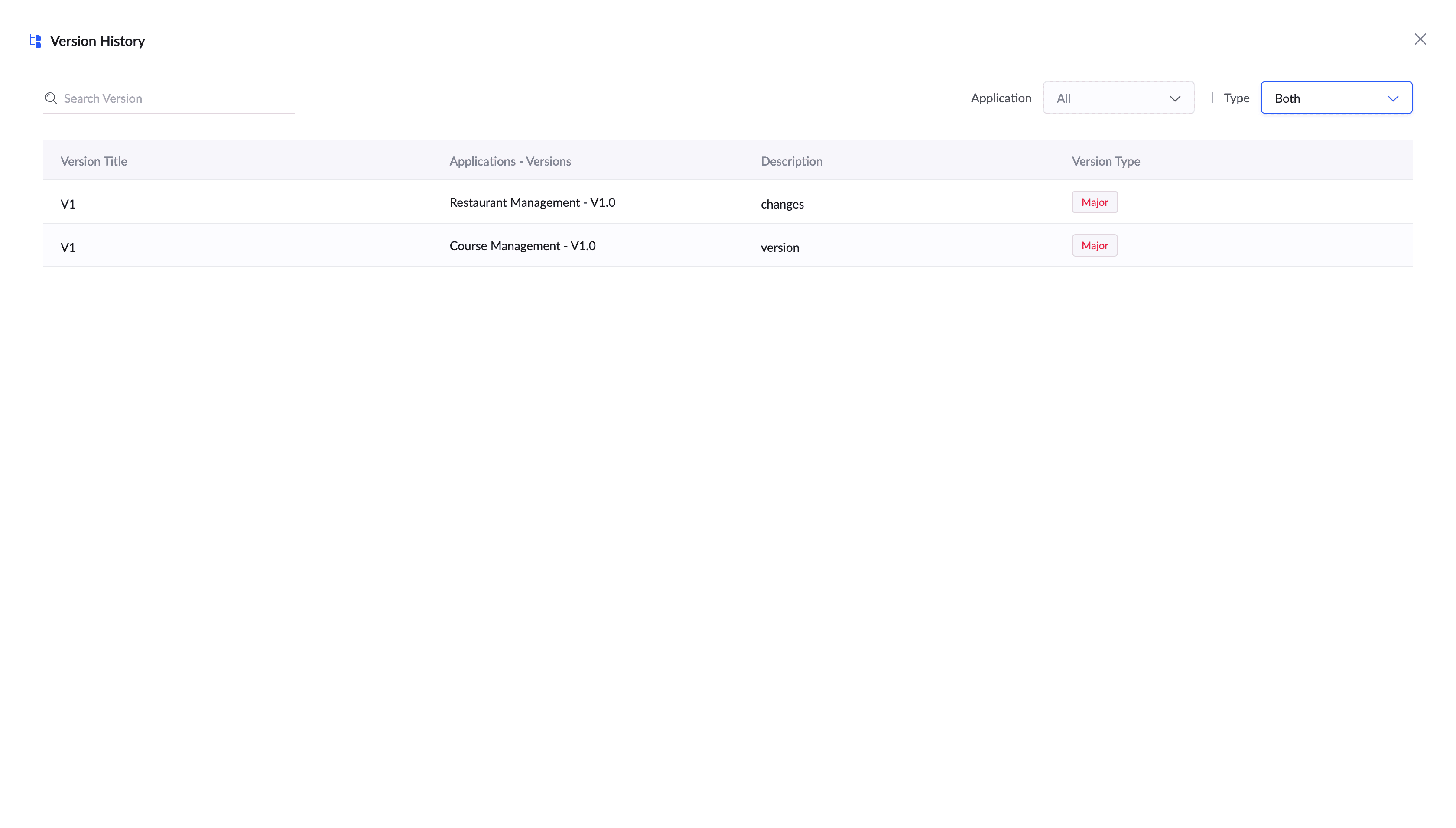Click the Version Type column header
Image resolution: width=1456 pixels, height=828 pixels.
point(1105,161)
